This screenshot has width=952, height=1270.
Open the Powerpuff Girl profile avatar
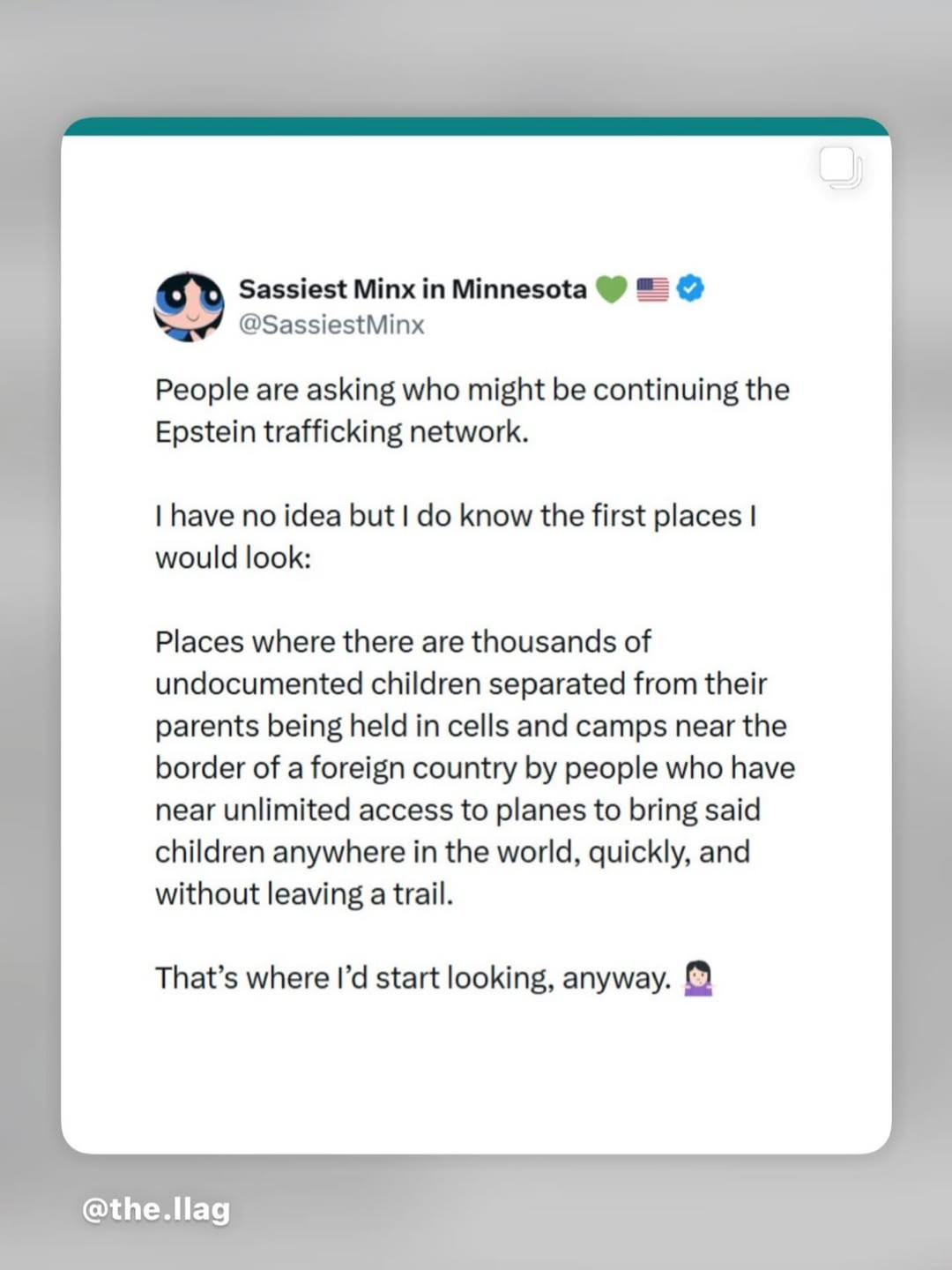(189, 307)
